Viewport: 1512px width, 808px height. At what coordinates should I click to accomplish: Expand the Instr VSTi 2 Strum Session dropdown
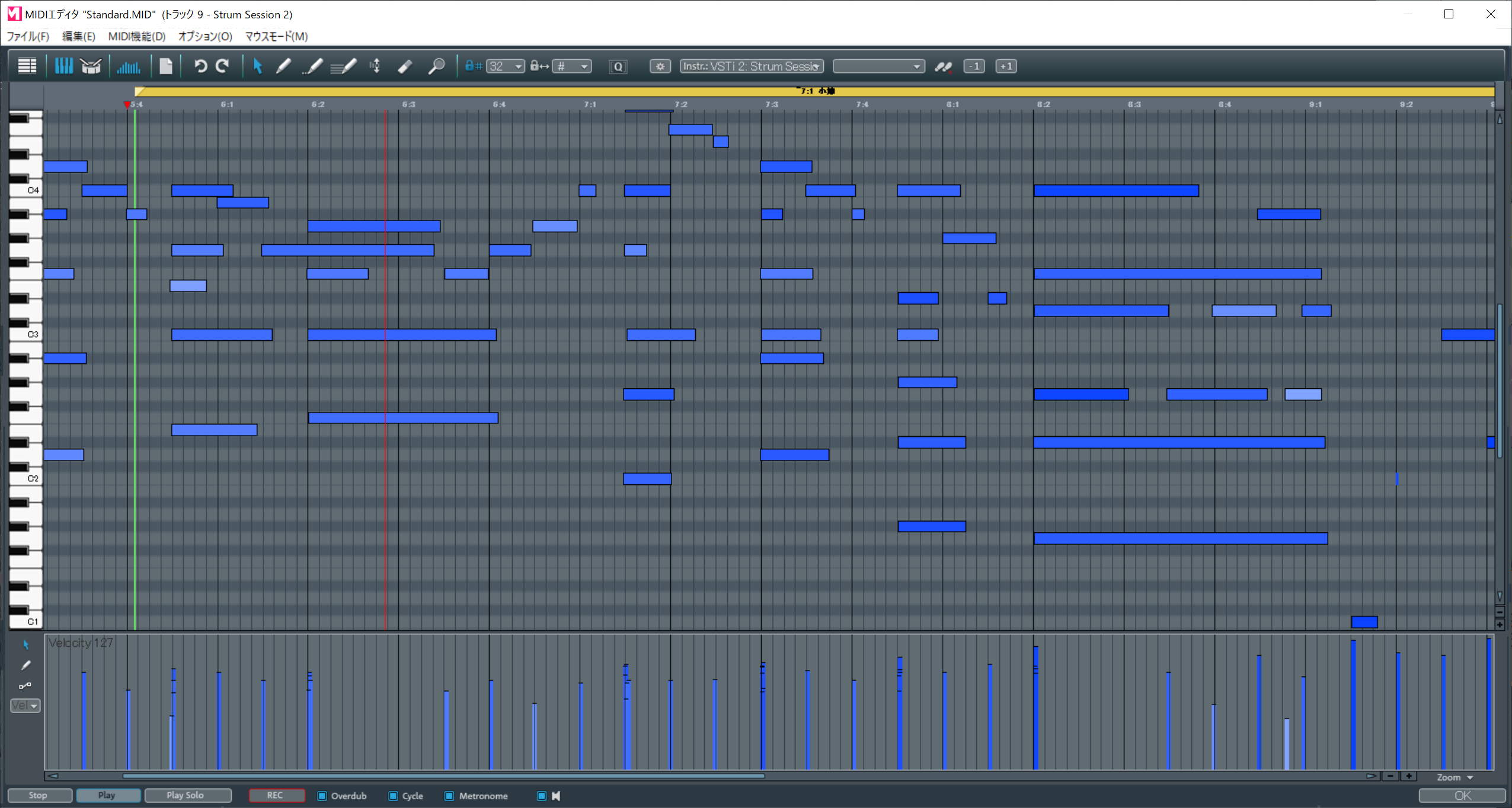(752, 66)
